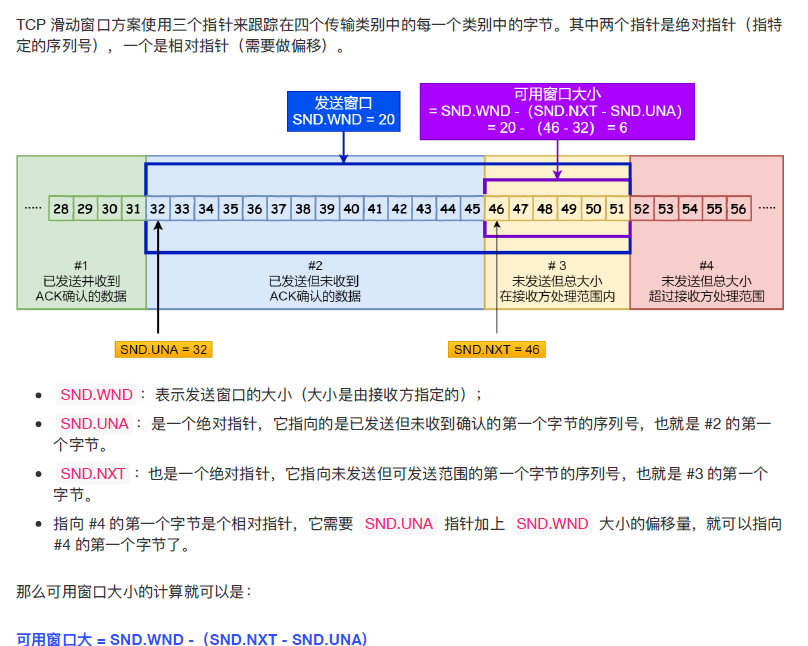
Task: Click byte cell 46 in the diagram
Action: [497, 209]
